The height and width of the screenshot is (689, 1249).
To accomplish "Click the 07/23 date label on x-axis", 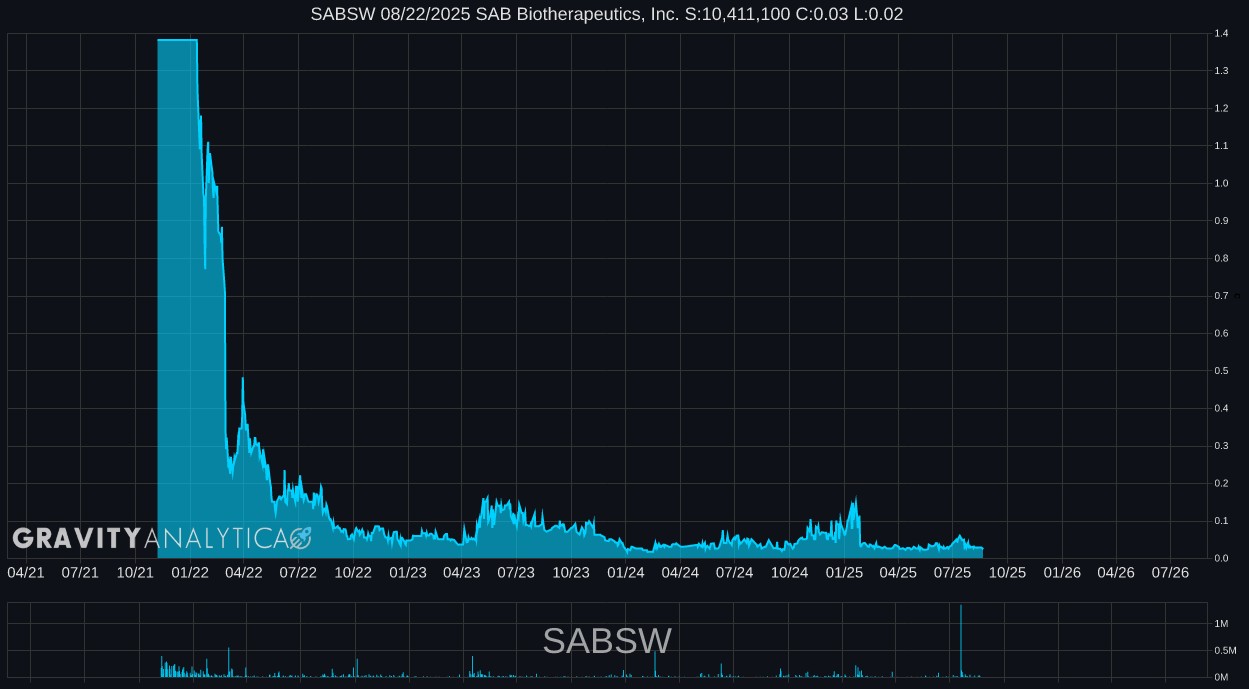I will pyautogui.click(x=516, y=572).
